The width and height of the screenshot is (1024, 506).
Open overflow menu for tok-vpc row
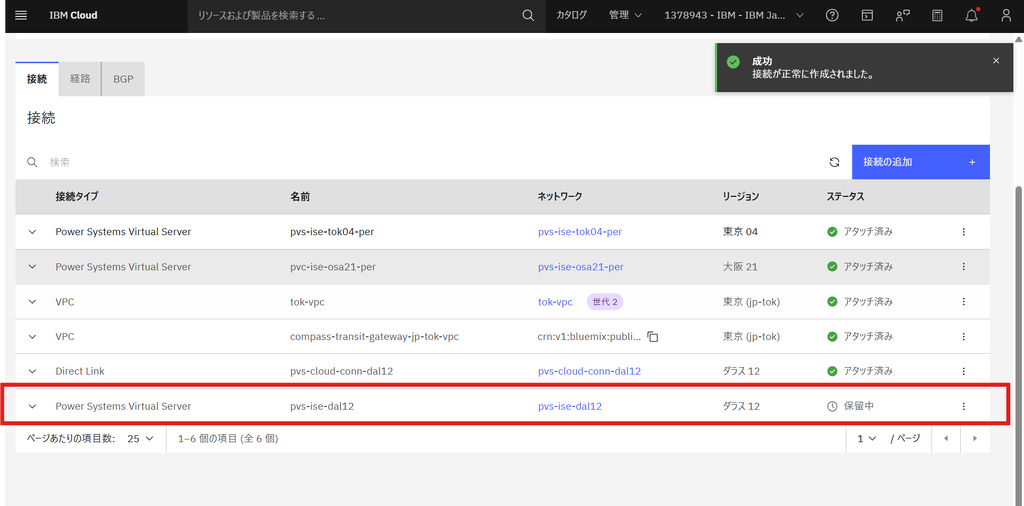[x=963, y=302]
